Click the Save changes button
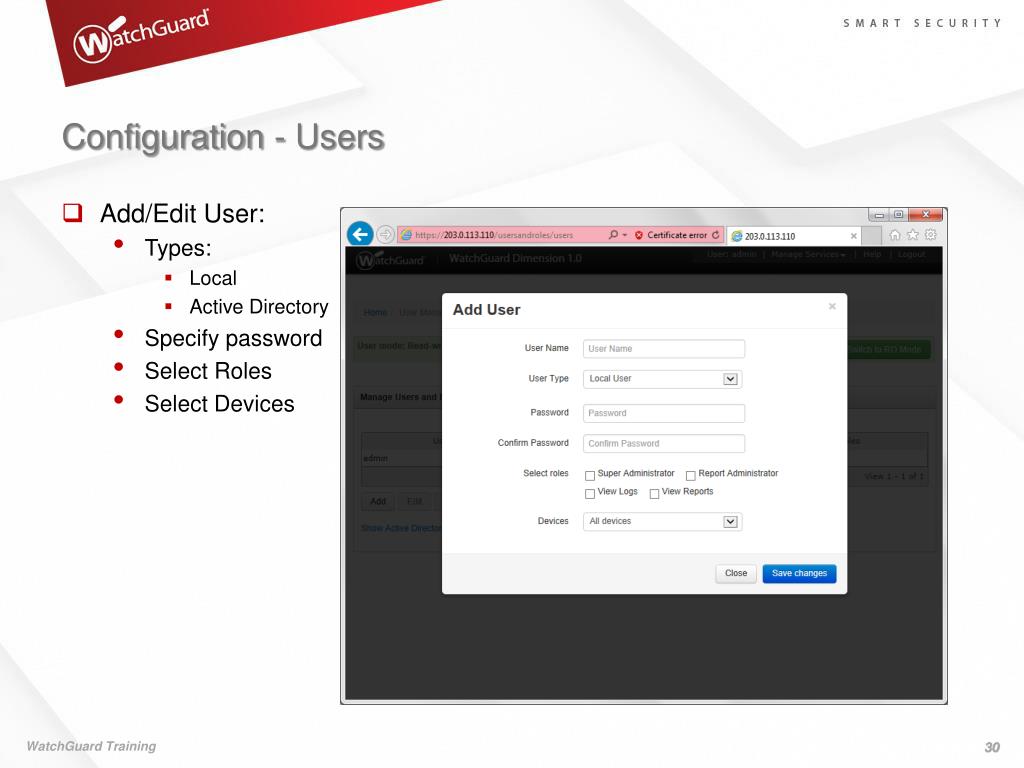This screenshot has height=768, width=1024. point(799,573)
